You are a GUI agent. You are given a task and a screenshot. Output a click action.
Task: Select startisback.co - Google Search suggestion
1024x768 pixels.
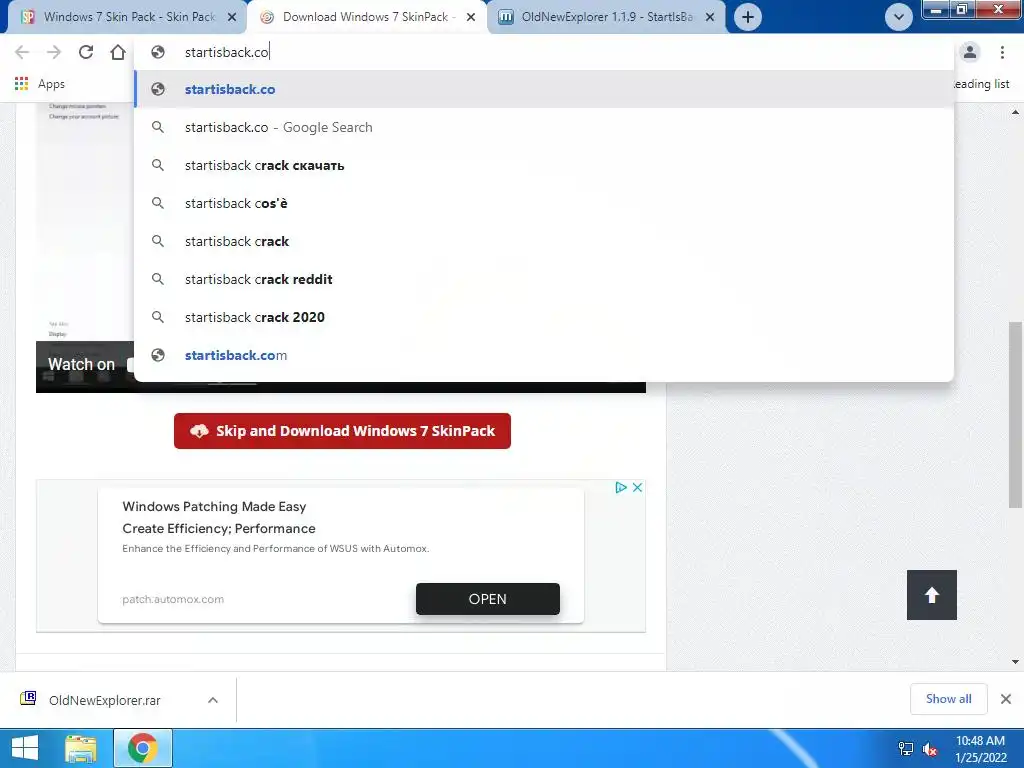pyautogui.click(x=543, y=127)
